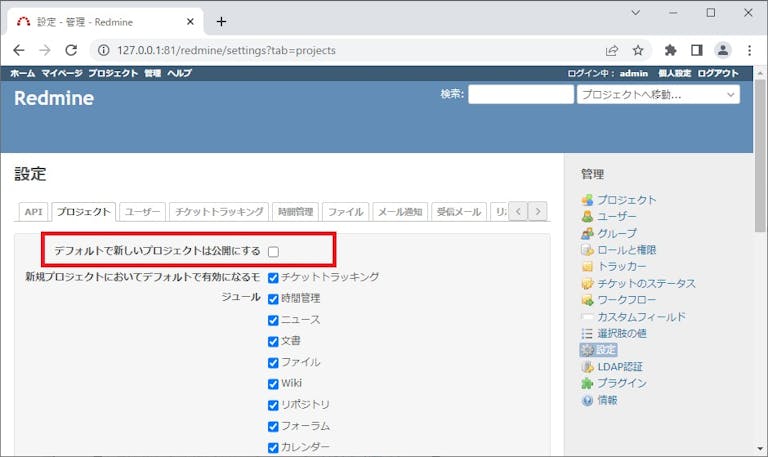Open 管理 in the top menu
Screen dimensions: 768x457
point(152,73)
